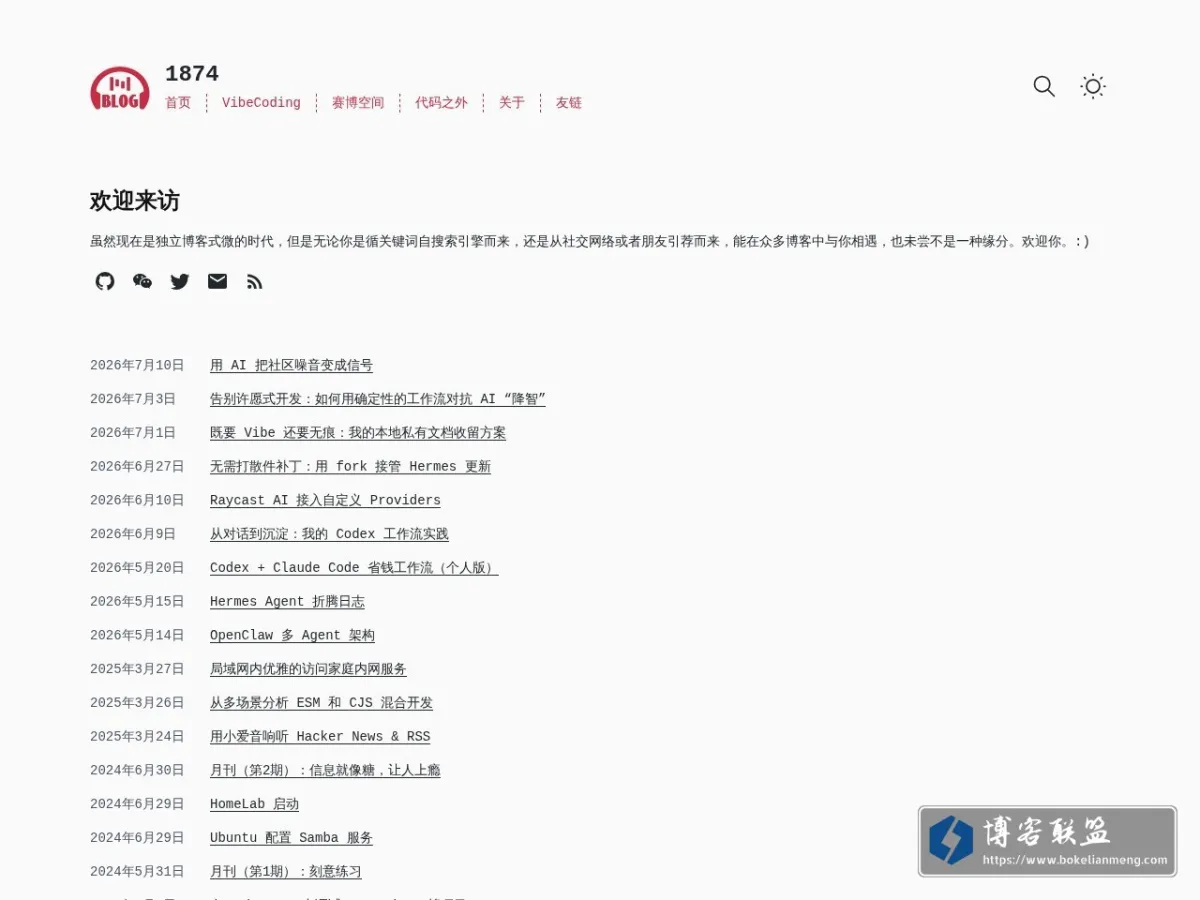Click the date 2026年6月9日
The height and width of the screenshot is (900, 1200).
[x=133, y=534]
